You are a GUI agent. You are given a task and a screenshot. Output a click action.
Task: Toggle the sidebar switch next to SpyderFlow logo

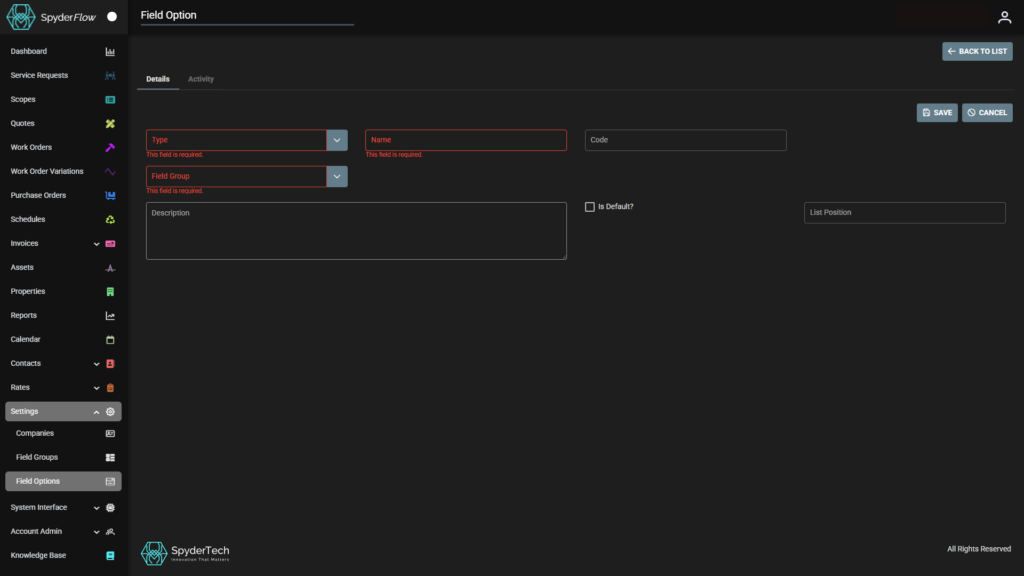click(112, 17)
